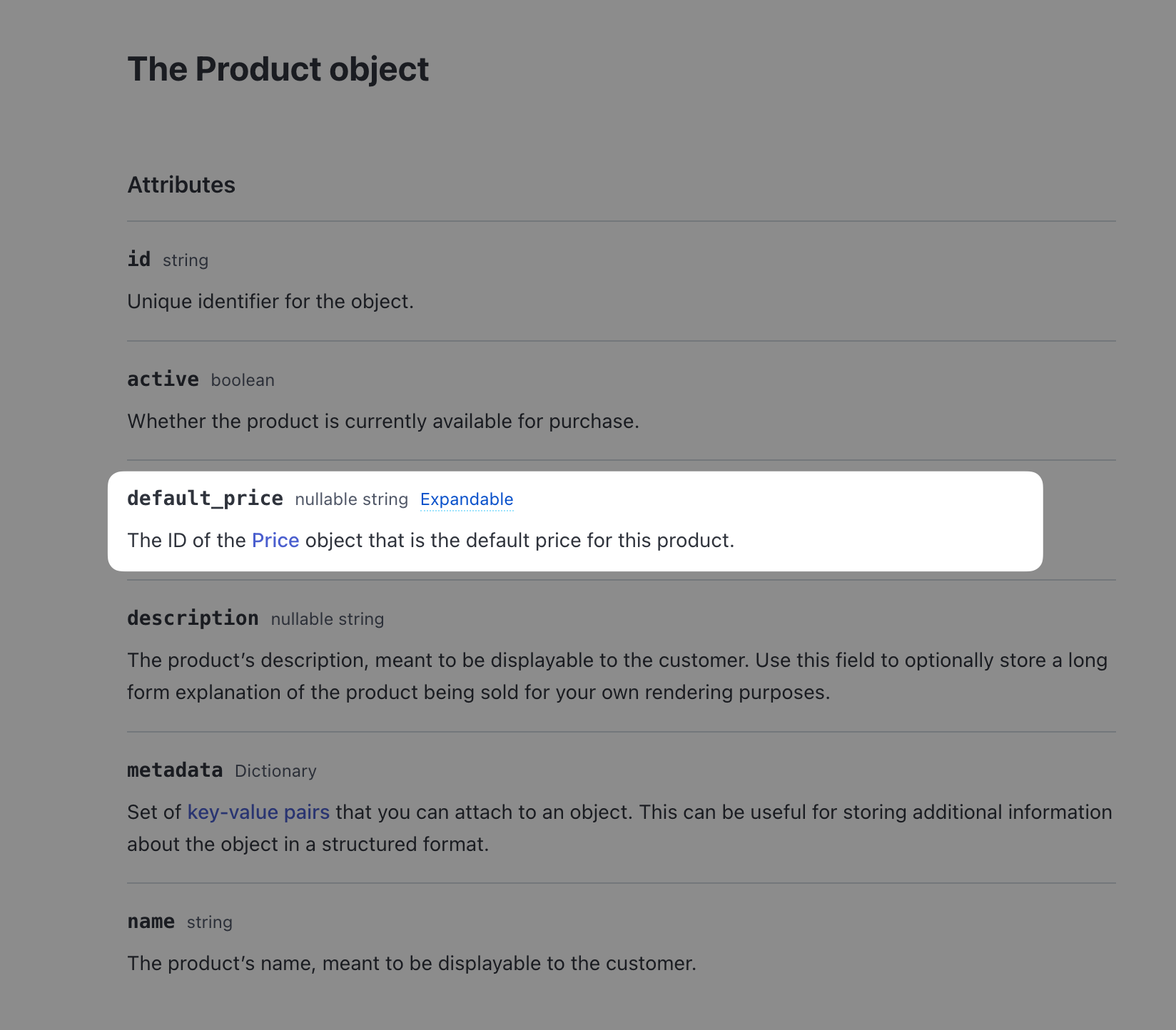Click the default_price attribute name
Viewport: 1176px width, 1030px height.
[x=205, y=499]
